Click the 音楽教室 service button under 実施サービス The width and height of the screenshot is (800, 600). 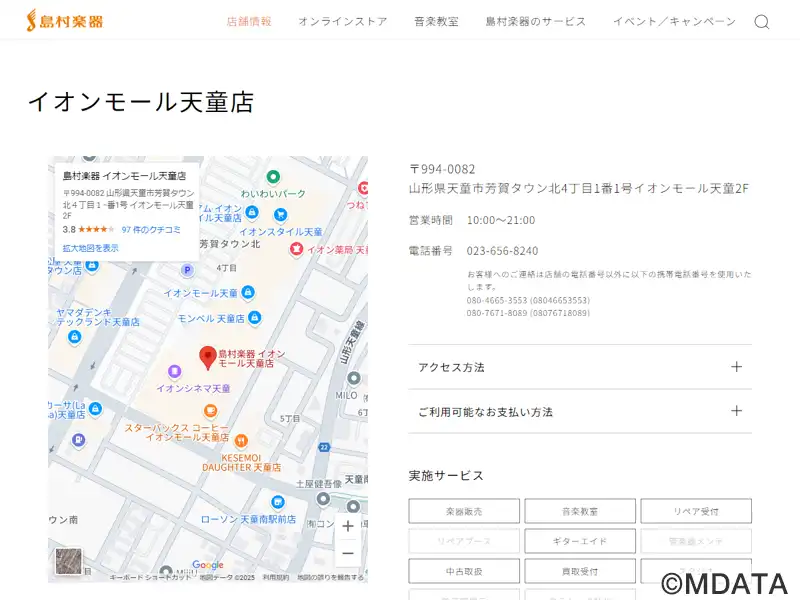coord(580,511)
